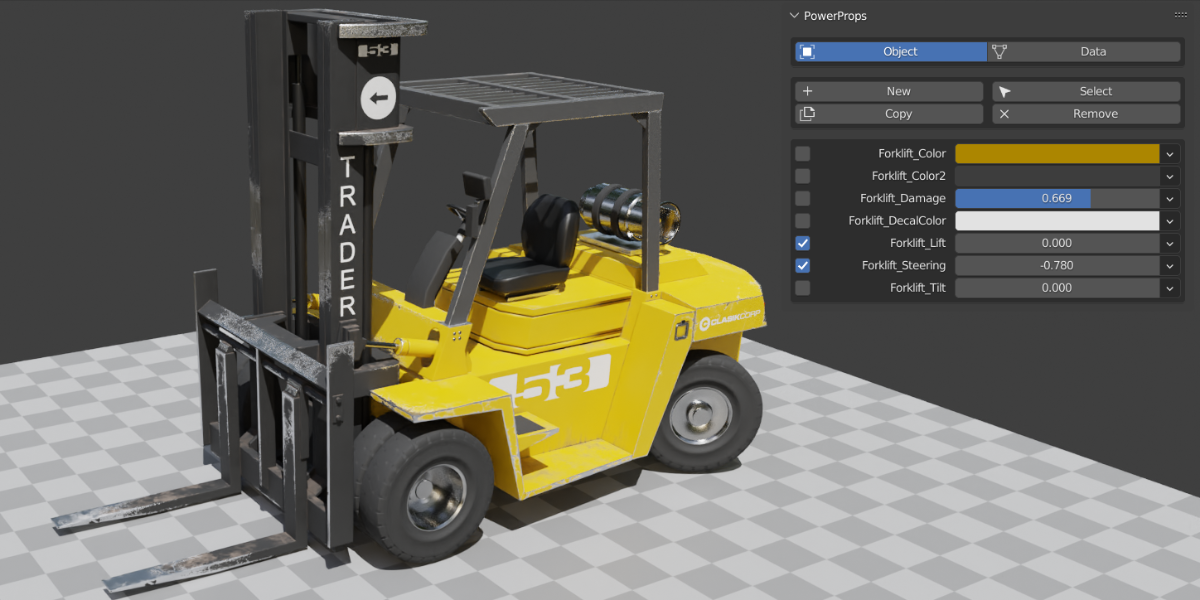Click the Forklift_Color2 label text

(x=909, y=176)
